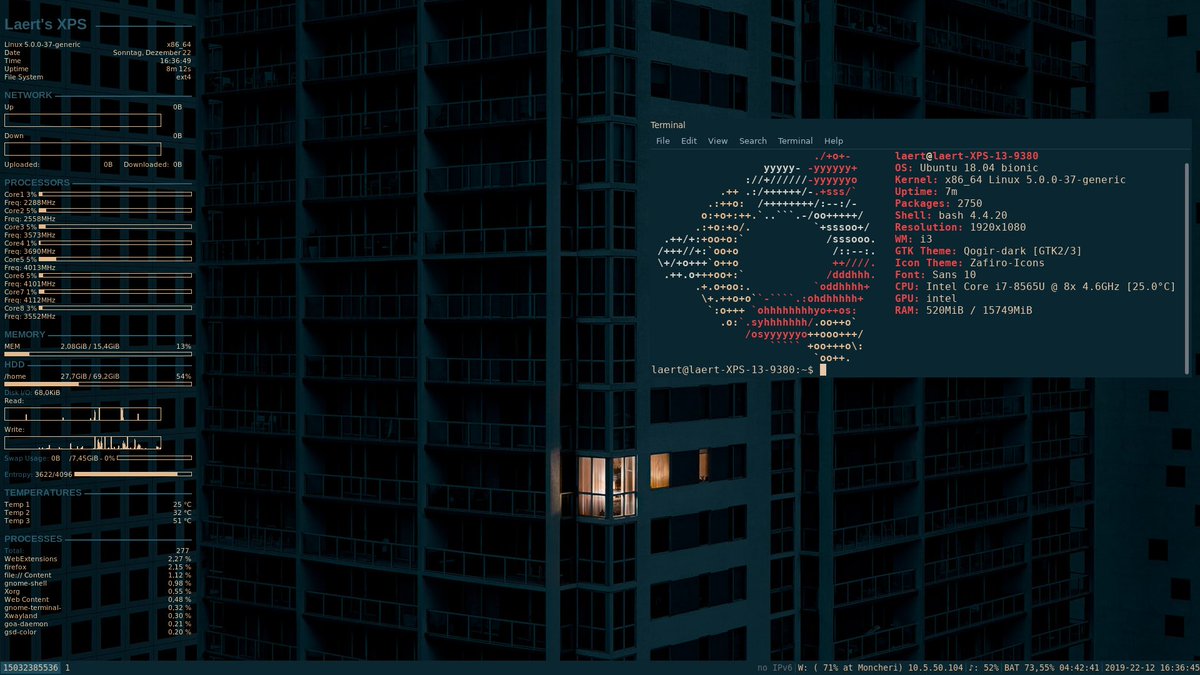Click the 'GTK Theme: Qogir-dark' line
The height and width of the screenshot is (675, 1200).
989,251
